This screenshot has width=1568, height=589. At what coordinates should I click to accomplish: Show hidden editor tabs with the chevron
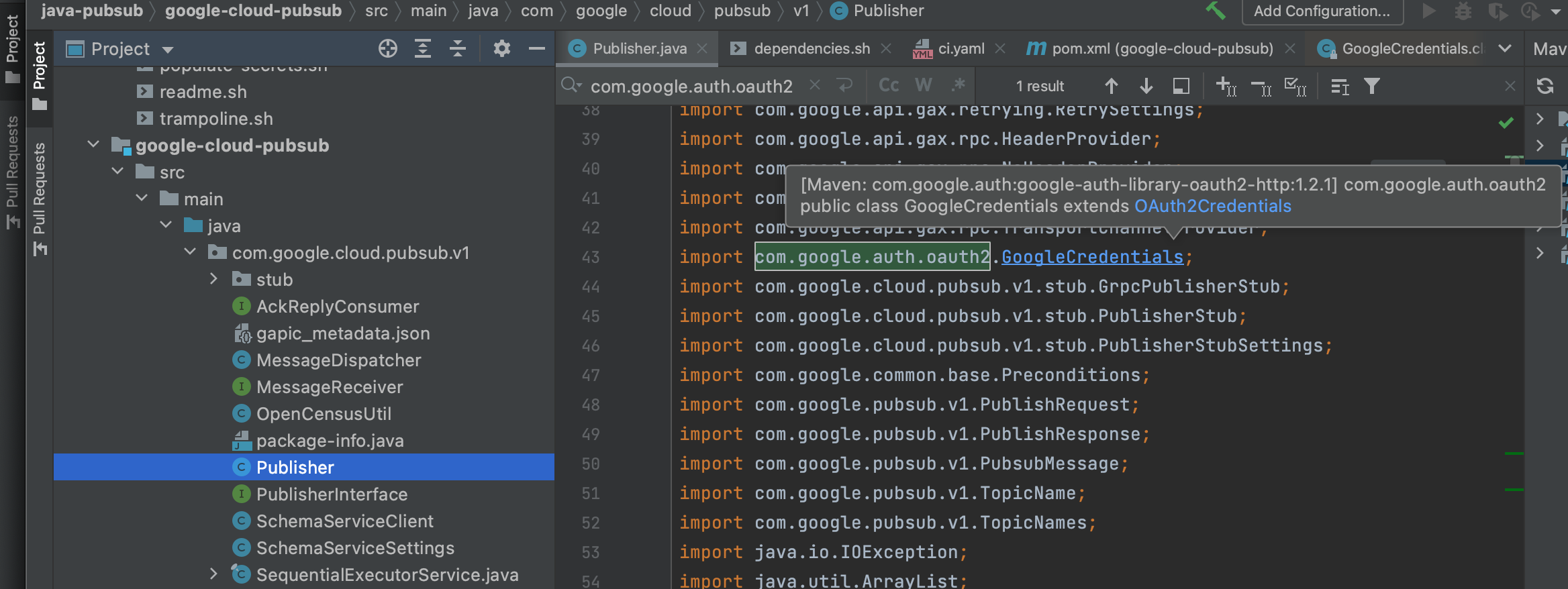pyautogui.click(x=1505, y=48)
